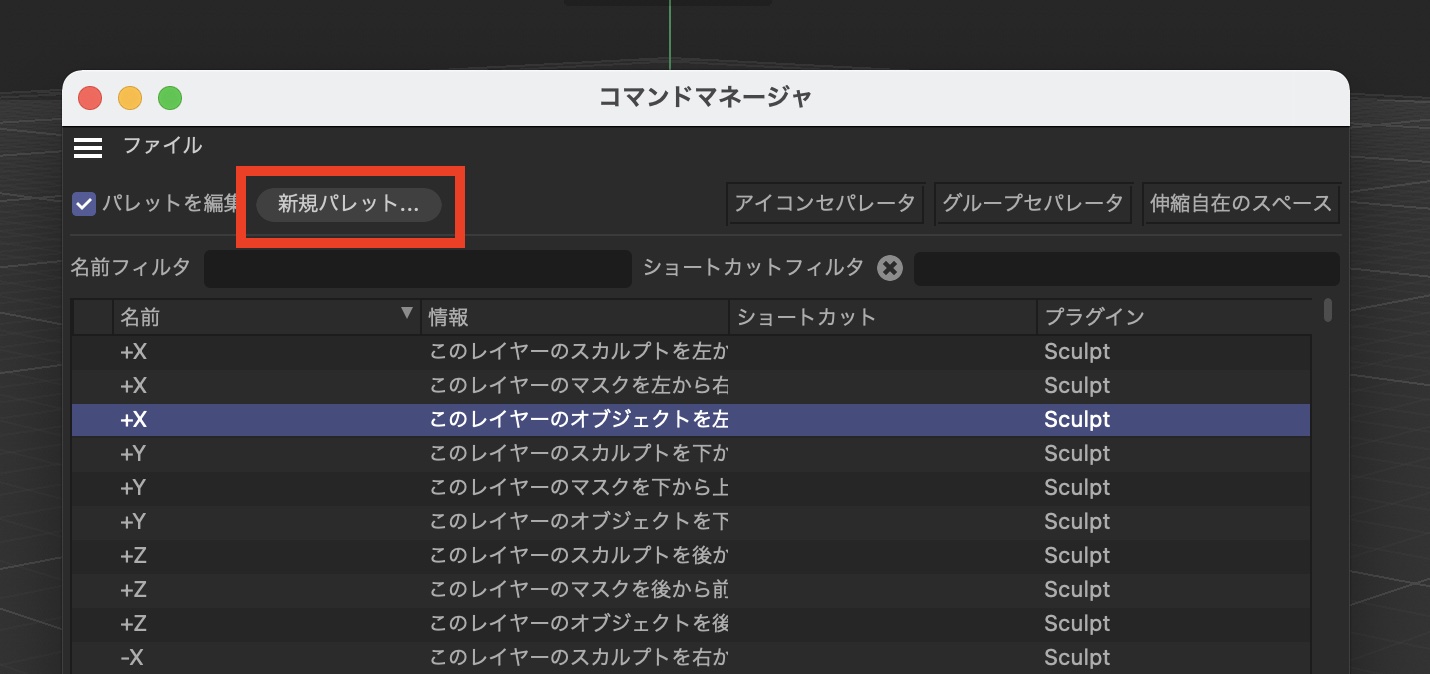Click the アイコンセパレータ button

pyautogui.click(x=824, y=204)
